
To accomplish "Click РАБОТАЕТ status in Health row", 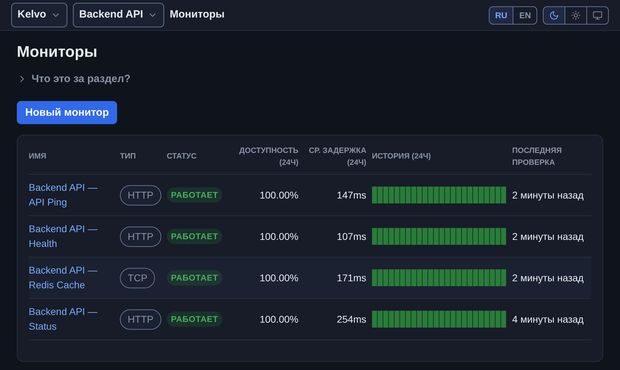I will pyautogui.click(x=194, y=236).
